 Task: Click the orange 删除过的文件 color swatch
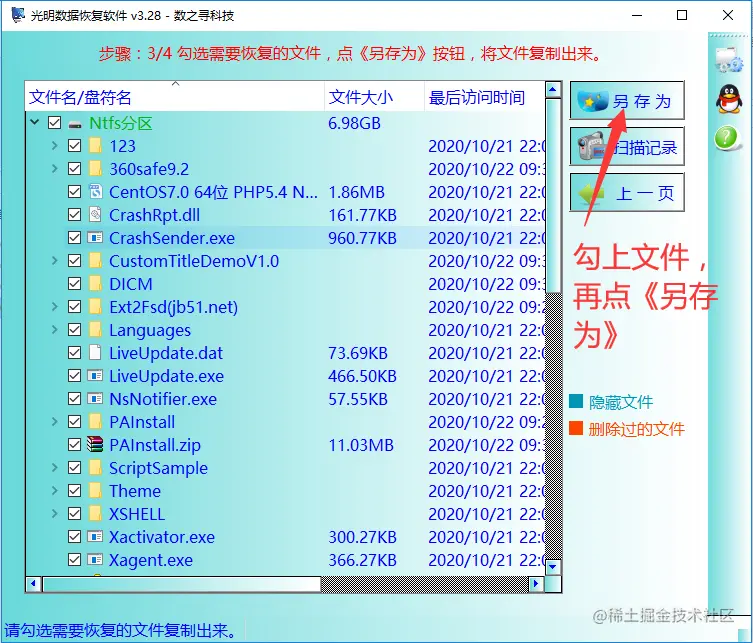(576, 428)
